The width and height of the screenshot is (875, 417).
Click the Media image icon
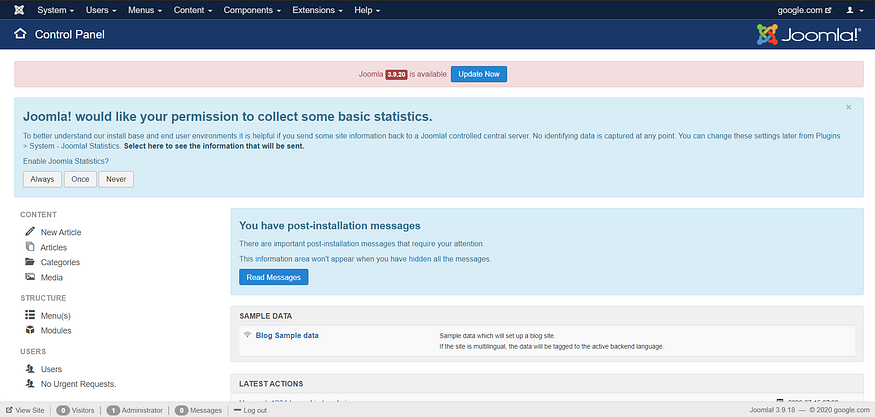30,277
